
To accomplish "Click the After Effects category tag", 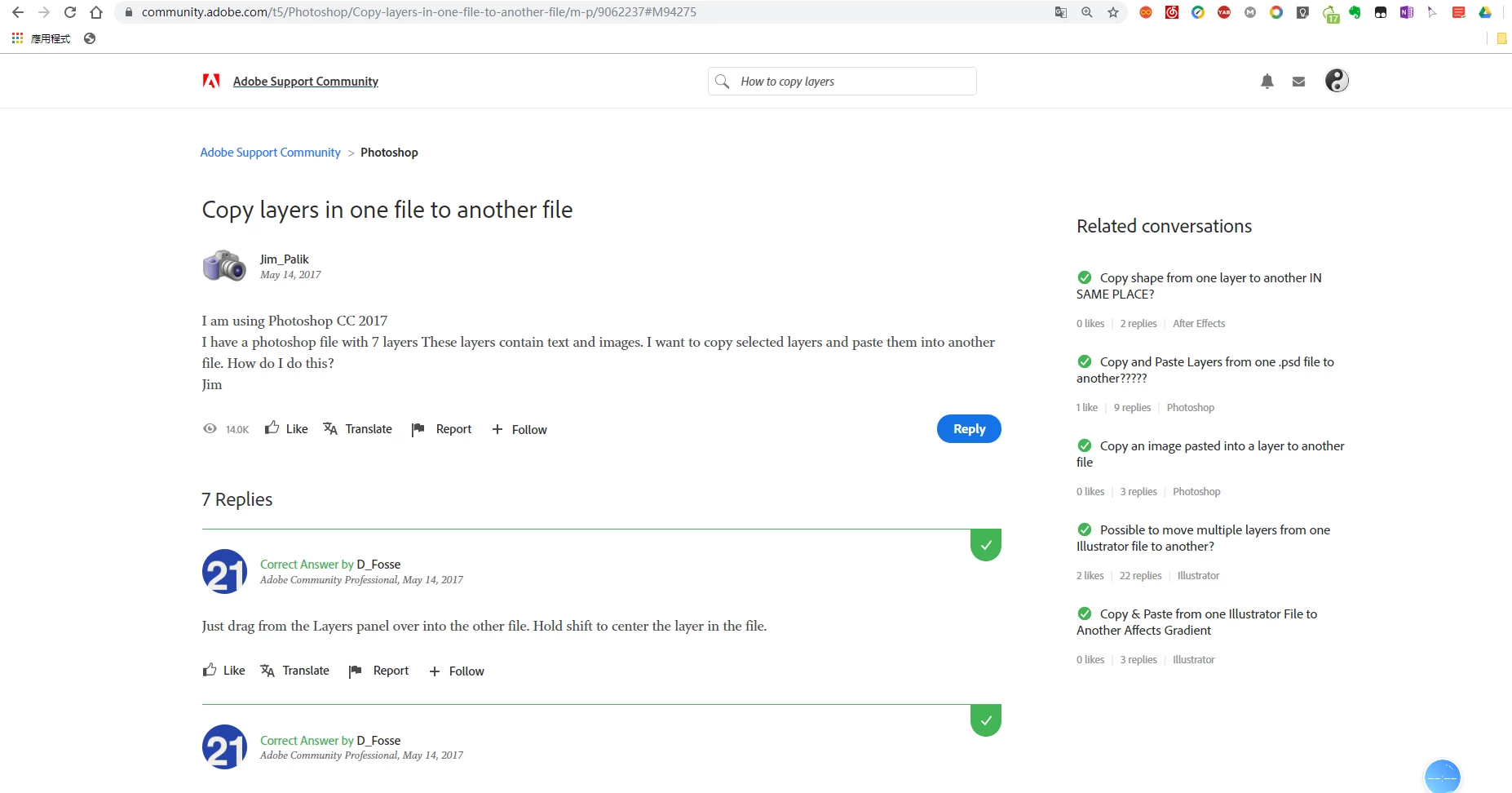I will [x=1199, y=324].
